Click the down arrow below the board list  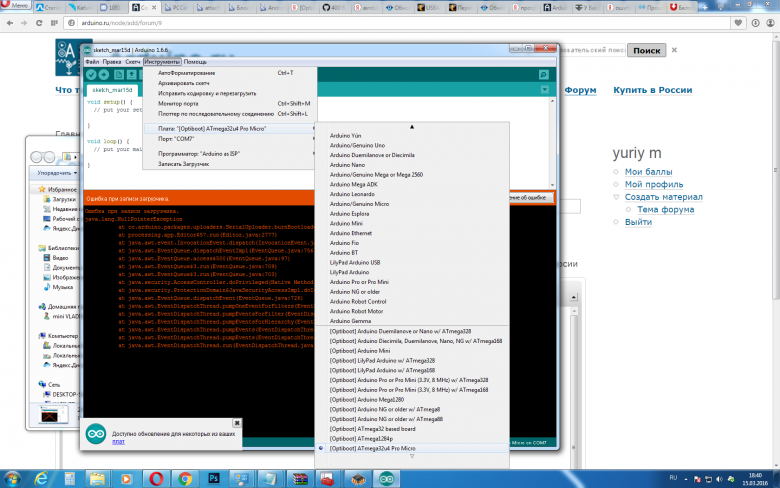[412, 456]
